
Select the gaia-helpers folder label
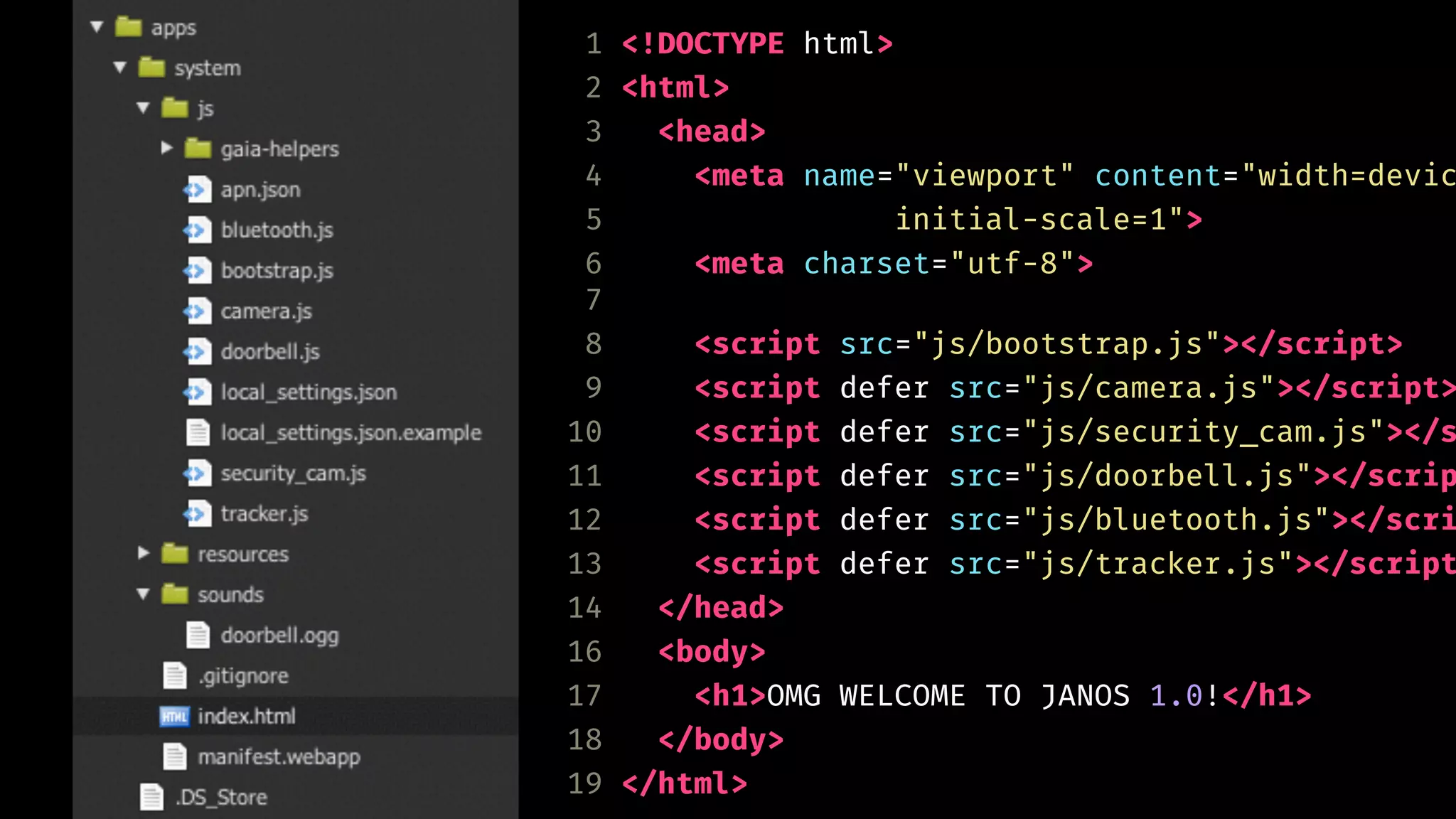coord(279,149)
